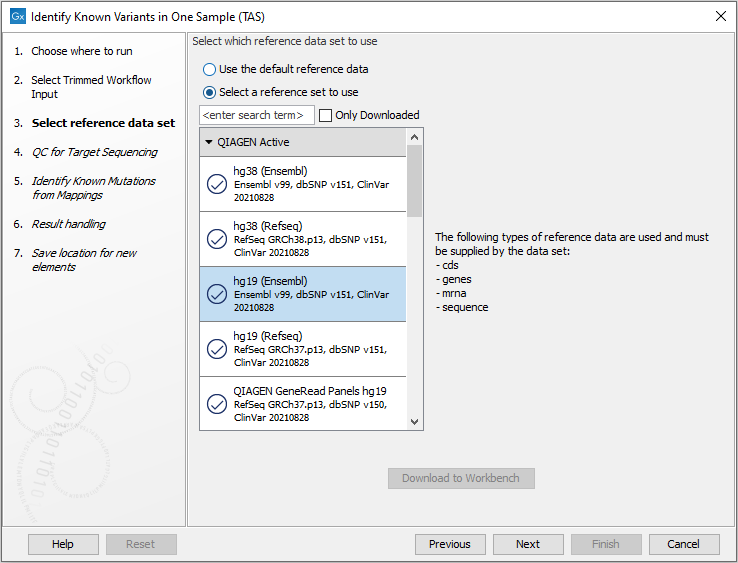Click the checkmark icon beside hg19 (Refseq)
The image size is (738, 563).
(x=216, y=349)
